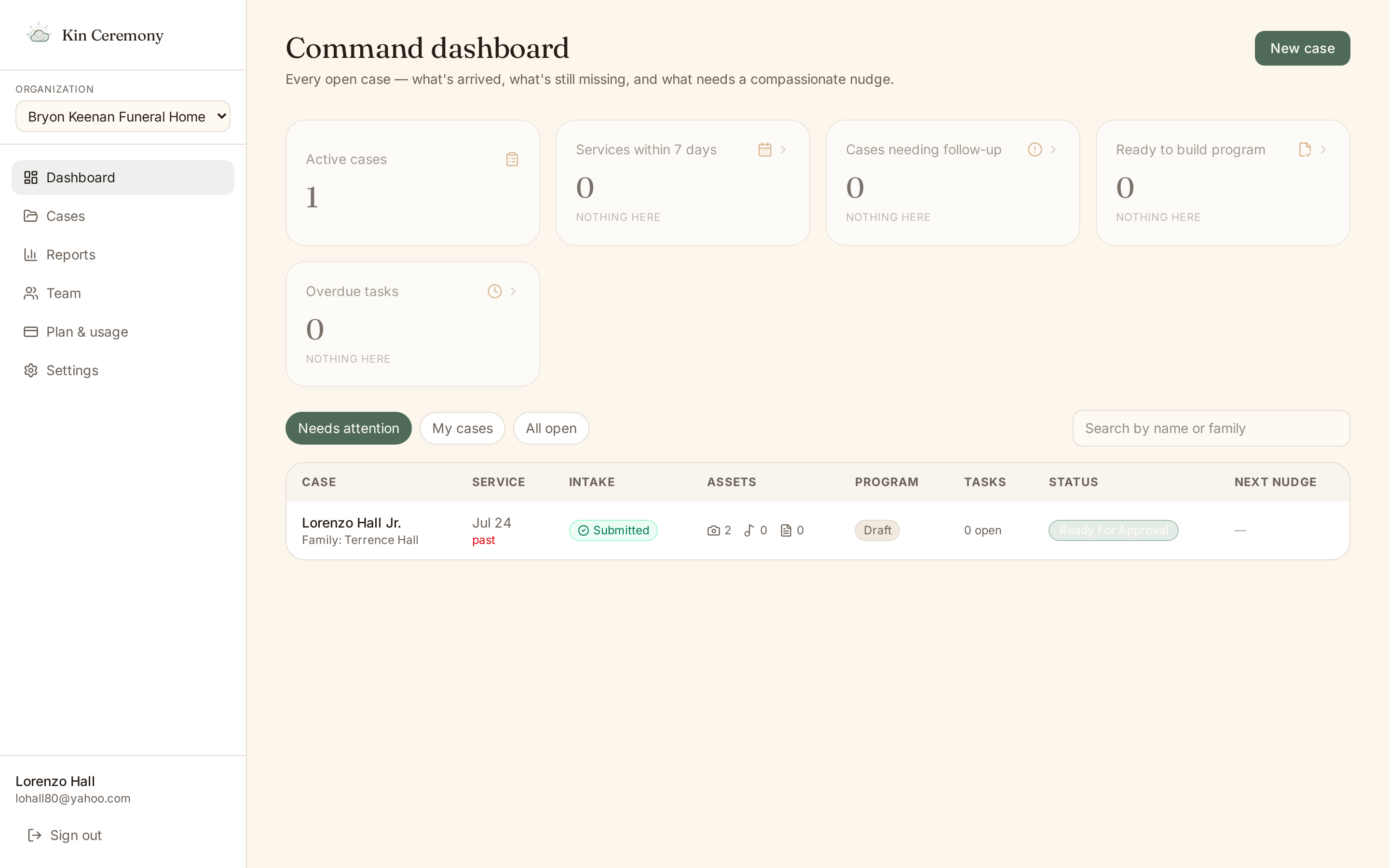Click the Ready For Approval status badge

point(1114,530)
